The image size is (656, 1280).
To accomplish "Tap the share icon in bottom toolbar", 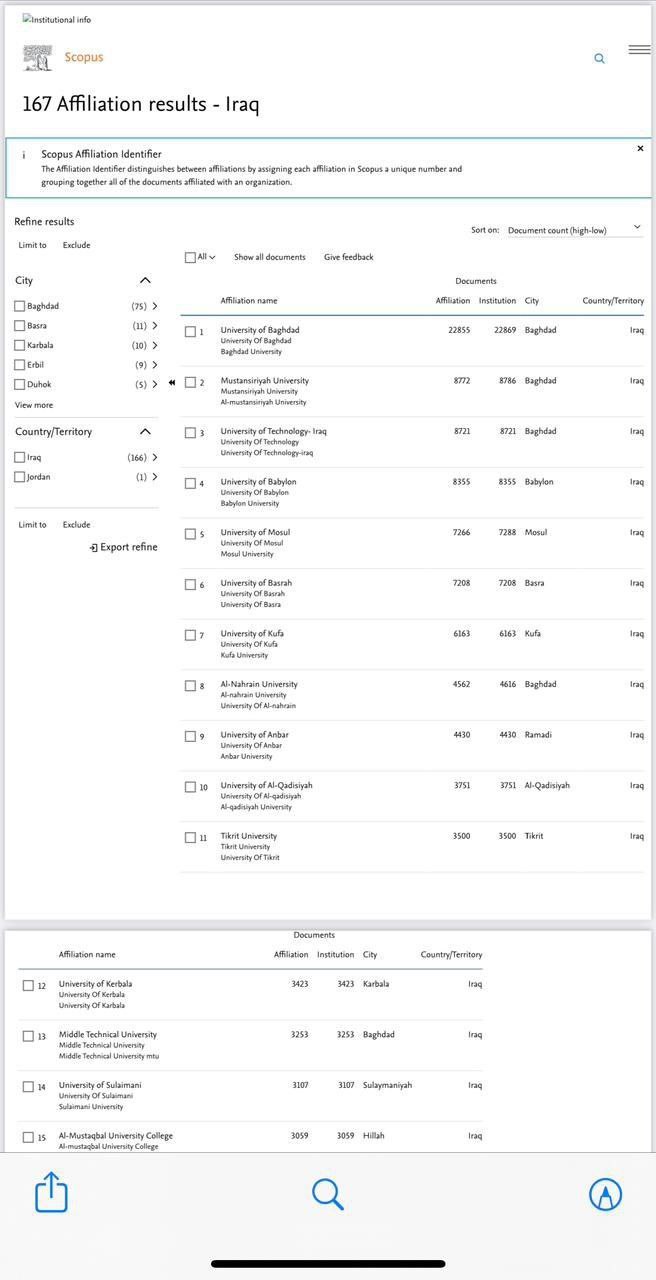I will (51, 1193).
